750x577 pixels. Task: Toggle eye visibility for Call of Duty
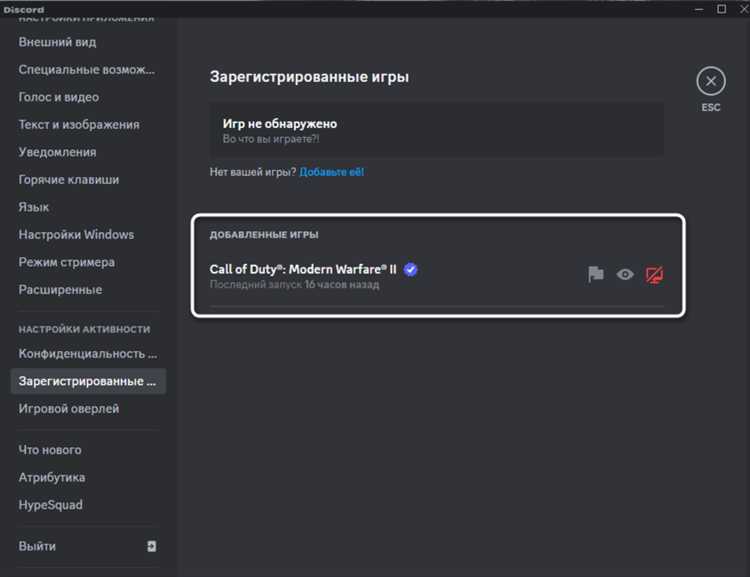(625, 275)
